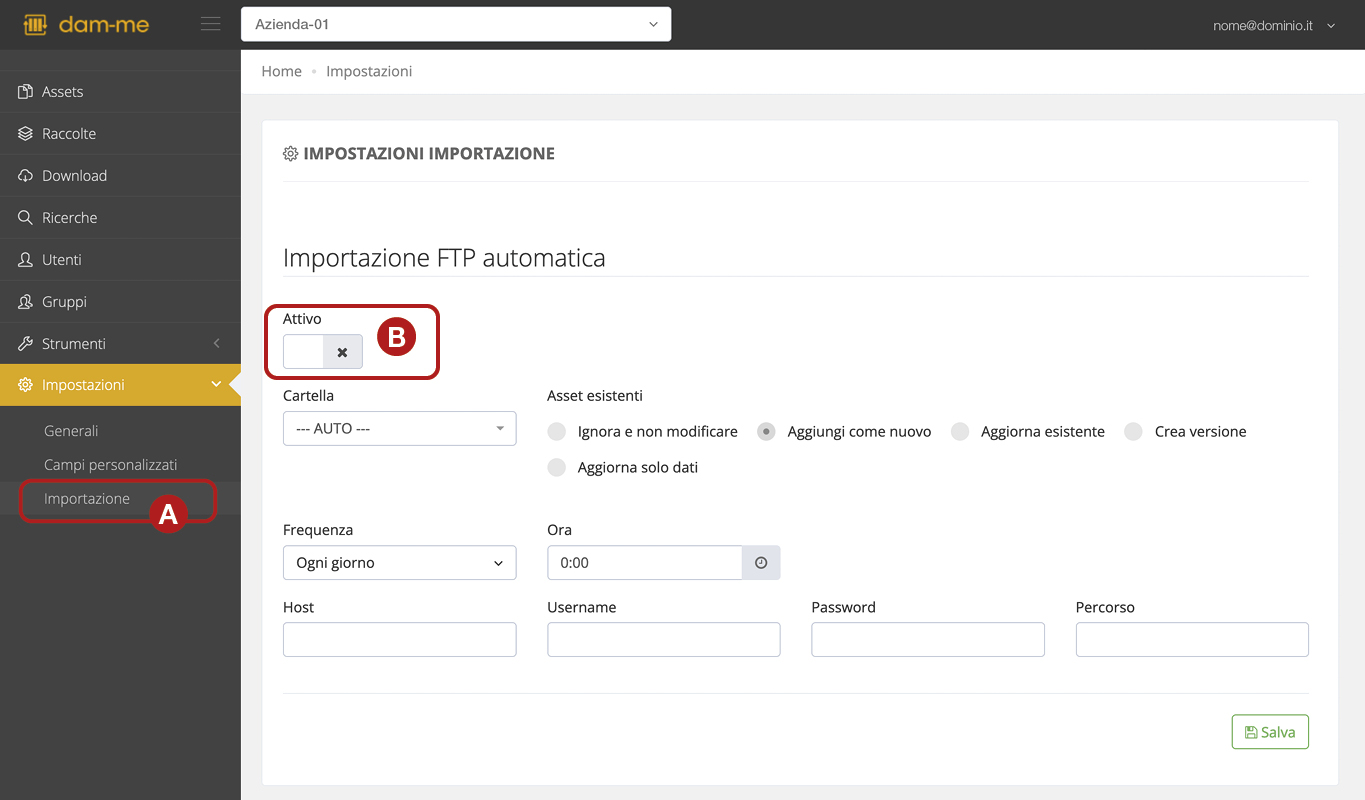This screenshot has width=1365, height=800.
Task: Click the Utenti user icon
Action: click(26, 260)
